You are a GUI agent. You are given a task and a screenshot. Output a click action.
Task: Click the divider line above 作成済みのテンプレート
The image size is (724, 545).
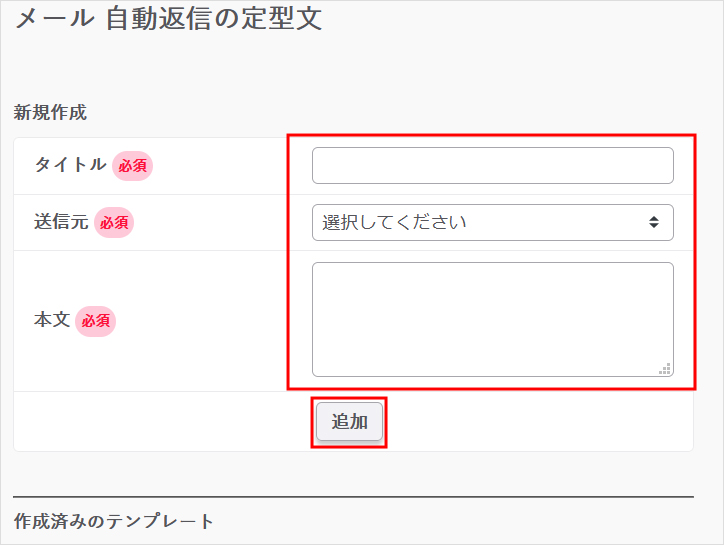tap(353, 496)
